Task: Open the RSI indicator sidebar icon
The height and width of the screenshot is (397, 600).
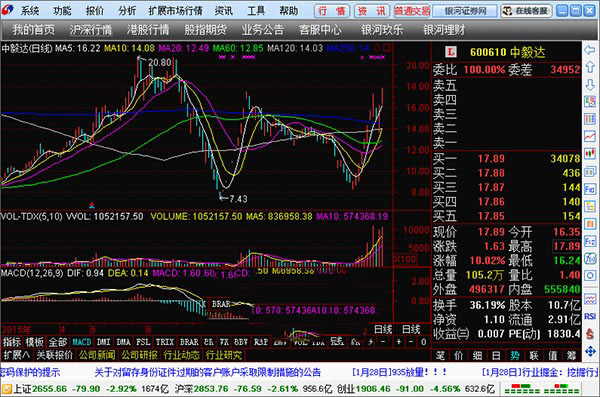Action: click(590, 316)
